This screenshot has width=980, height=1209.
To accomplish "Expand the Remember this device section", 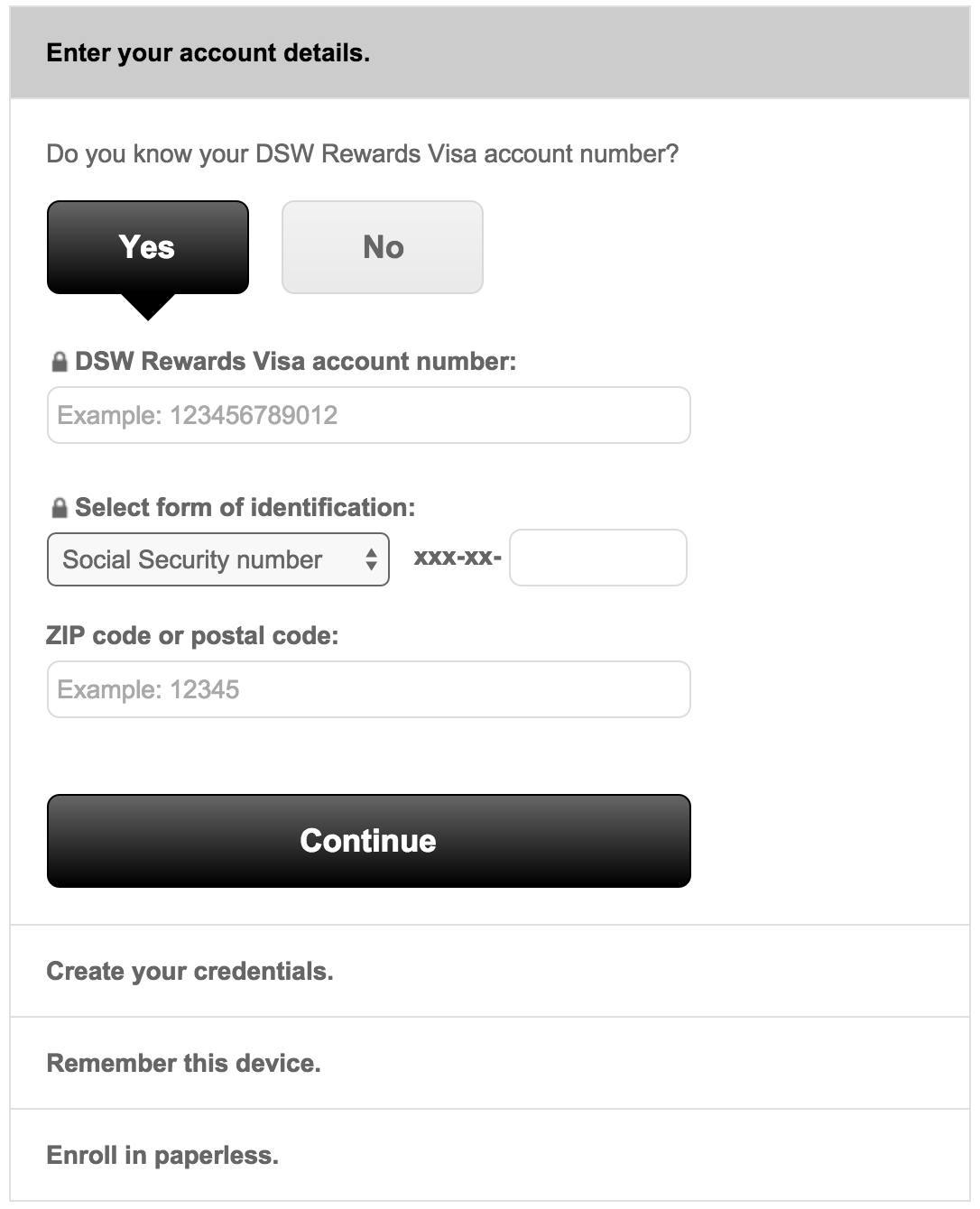I will [490, 1063].
